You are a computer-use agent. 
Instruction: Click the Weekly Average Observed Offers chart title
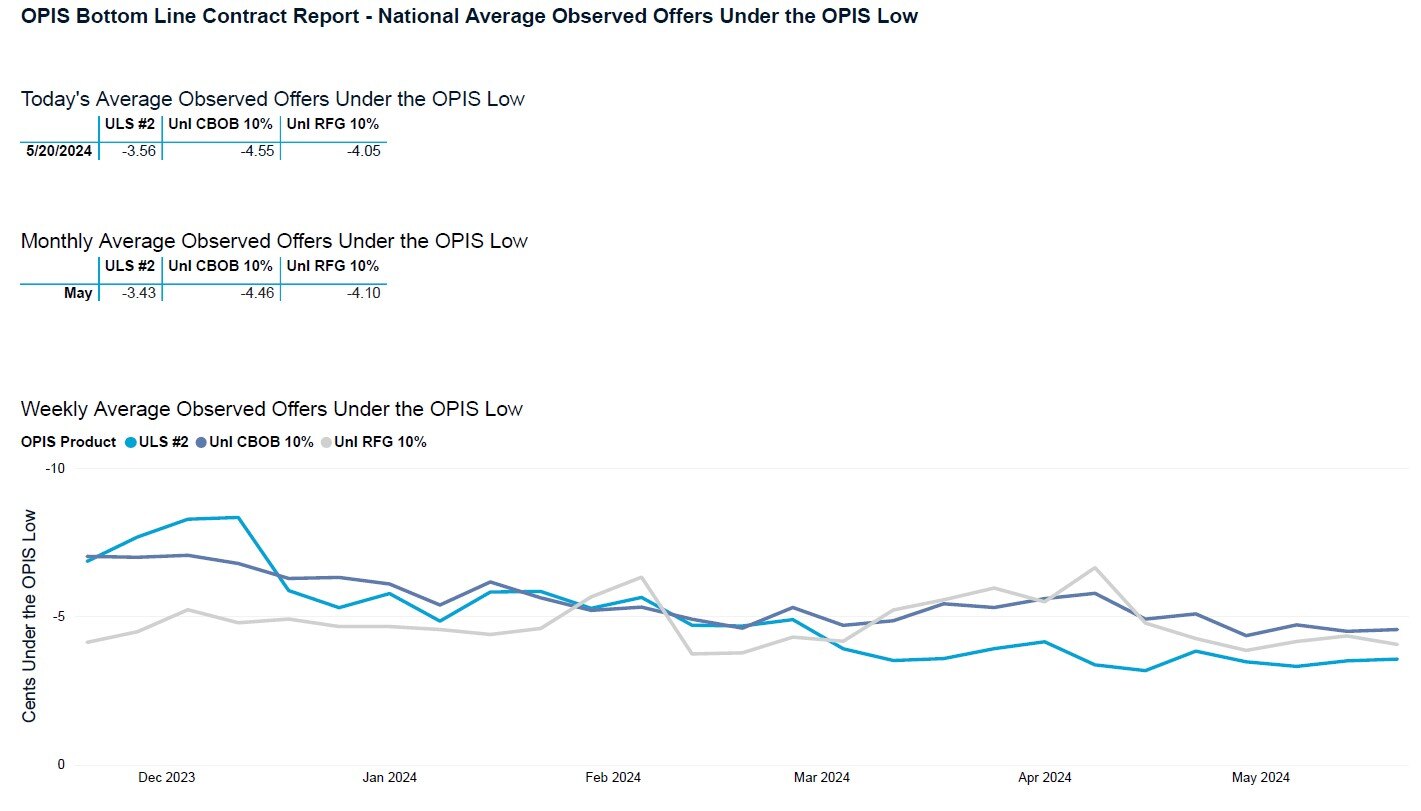coord(271,409)
